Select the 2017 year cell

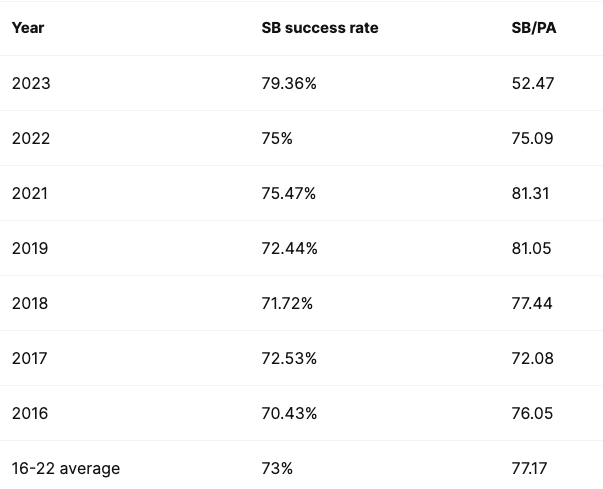coord(30,358)
